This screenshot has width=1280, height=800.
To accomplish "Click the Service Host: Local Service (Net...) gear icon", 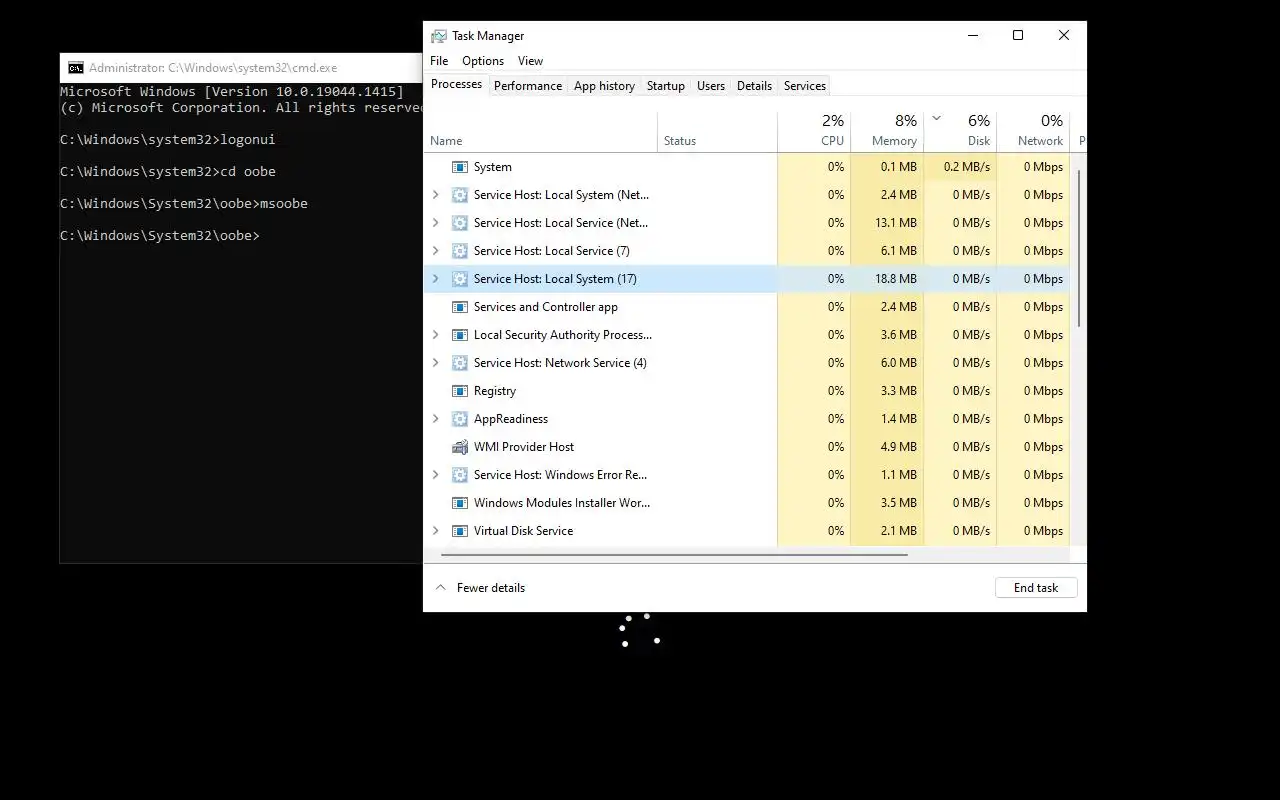I will click(x=460, y=223).
